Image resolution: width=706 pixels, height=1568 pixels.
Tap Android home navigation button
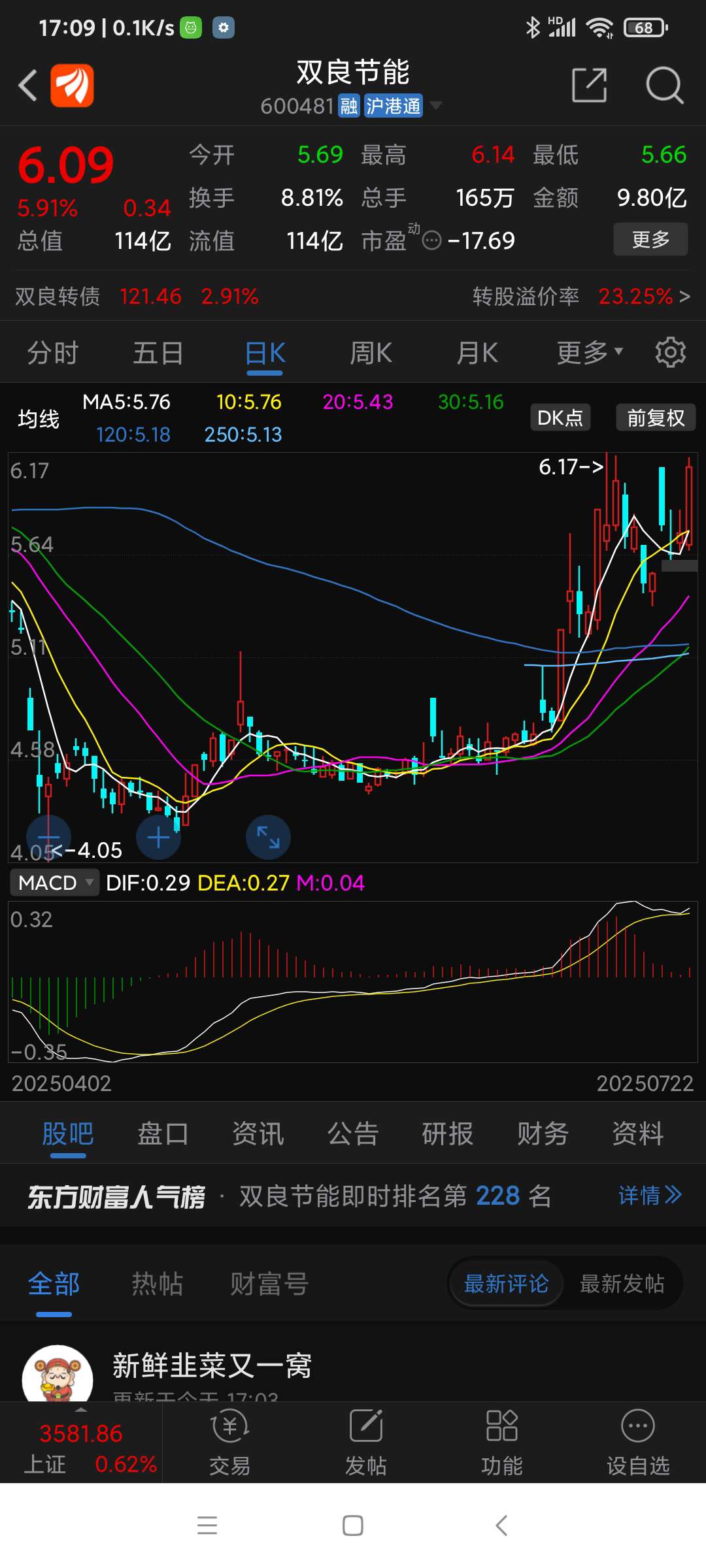tap(353, 1525)
